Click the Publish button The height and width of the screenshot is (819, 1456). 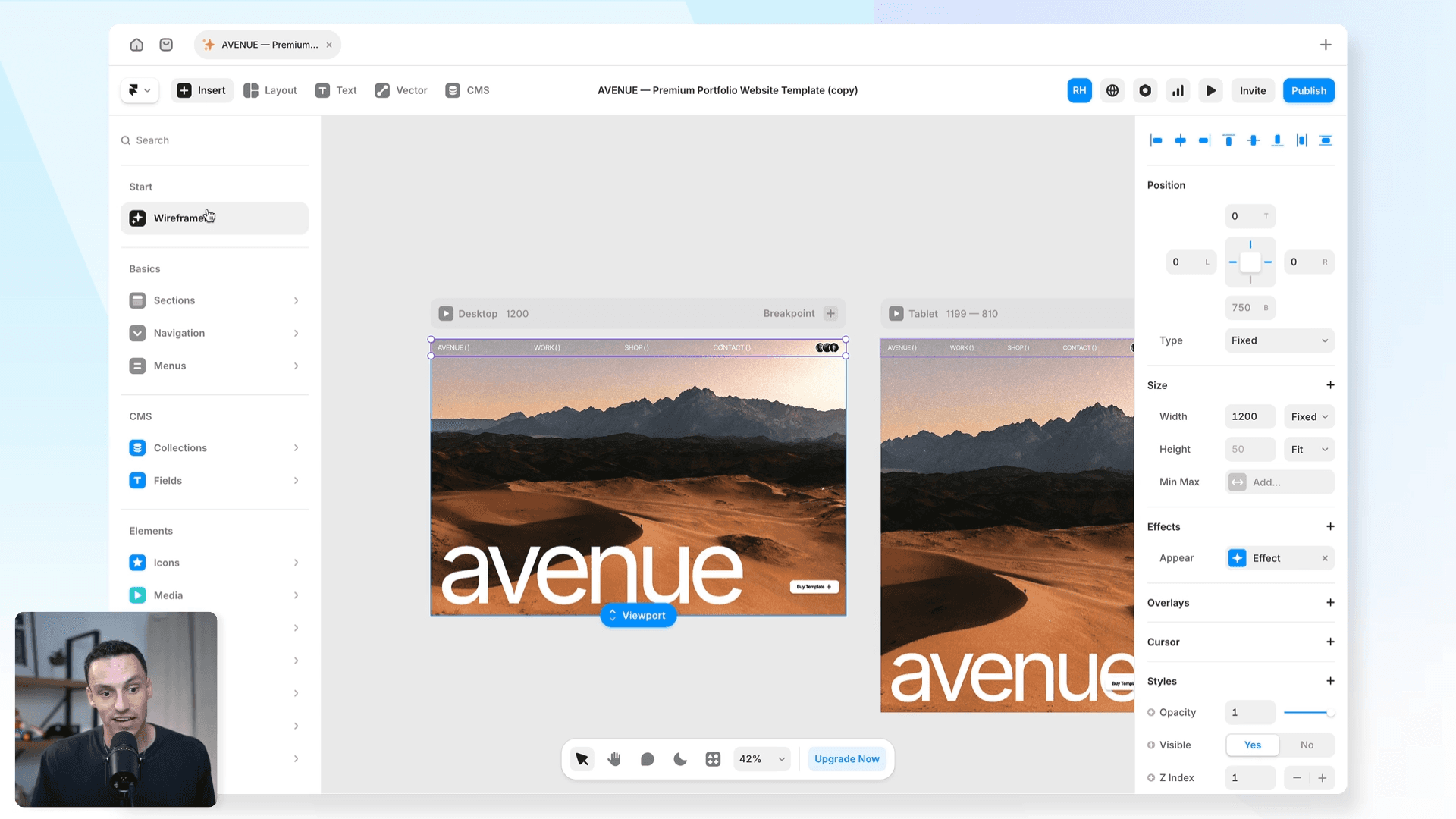tap(1308, 90)
